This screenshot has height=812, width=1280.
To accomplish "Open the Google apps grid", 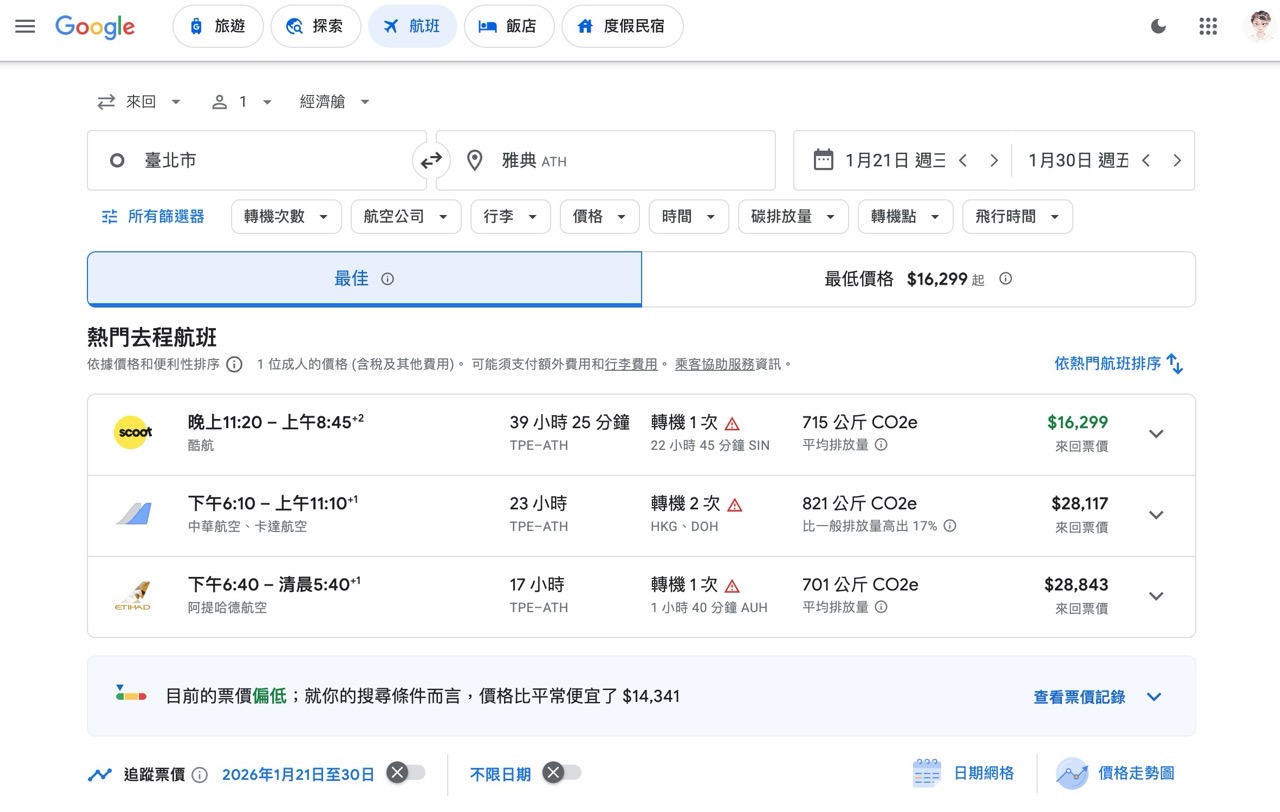I will click(x=1207, y=26).
